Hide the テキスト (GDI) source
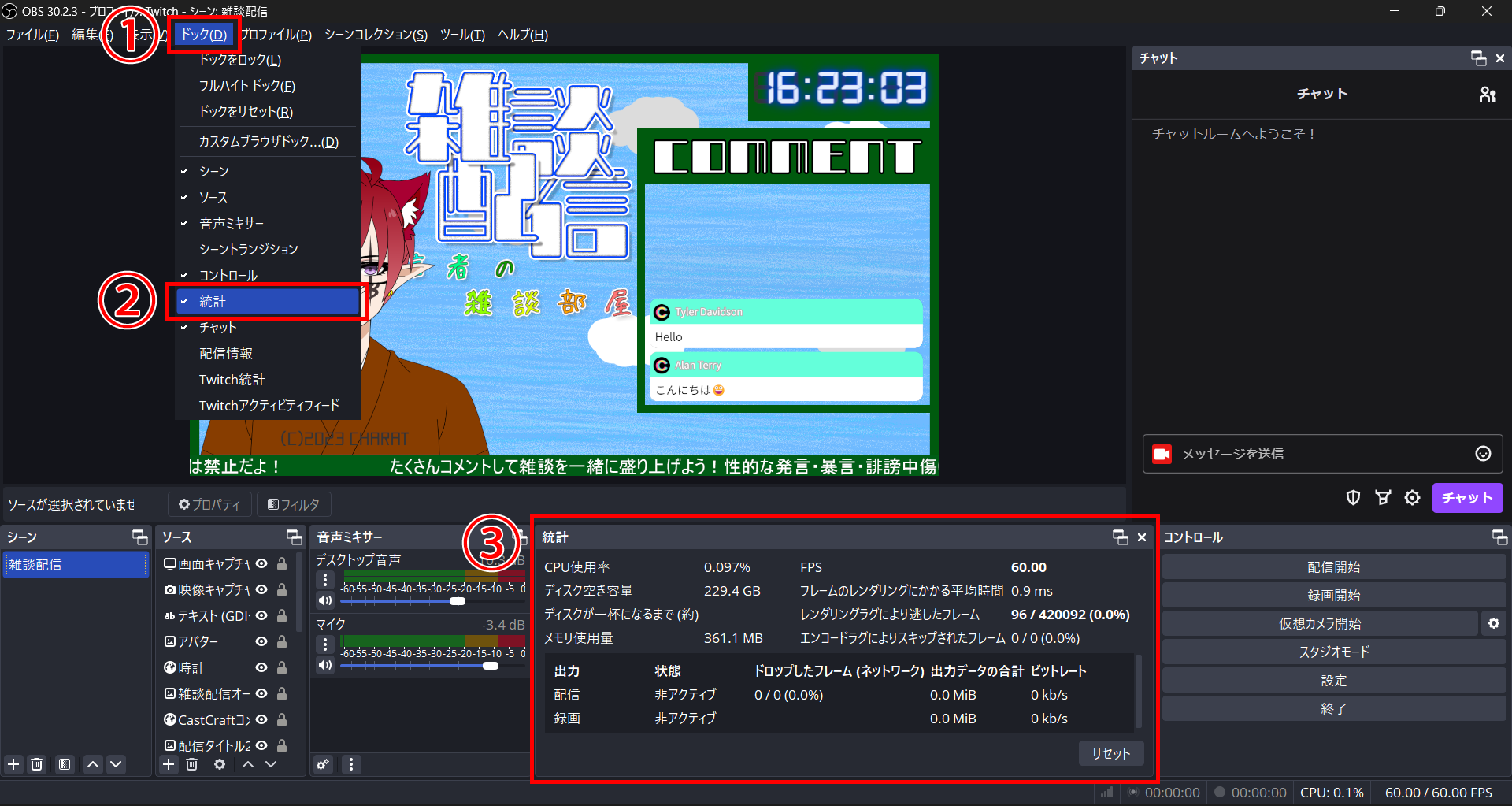Image resolution: width=1512 pixels, height=806 pixels. (261, 615)
